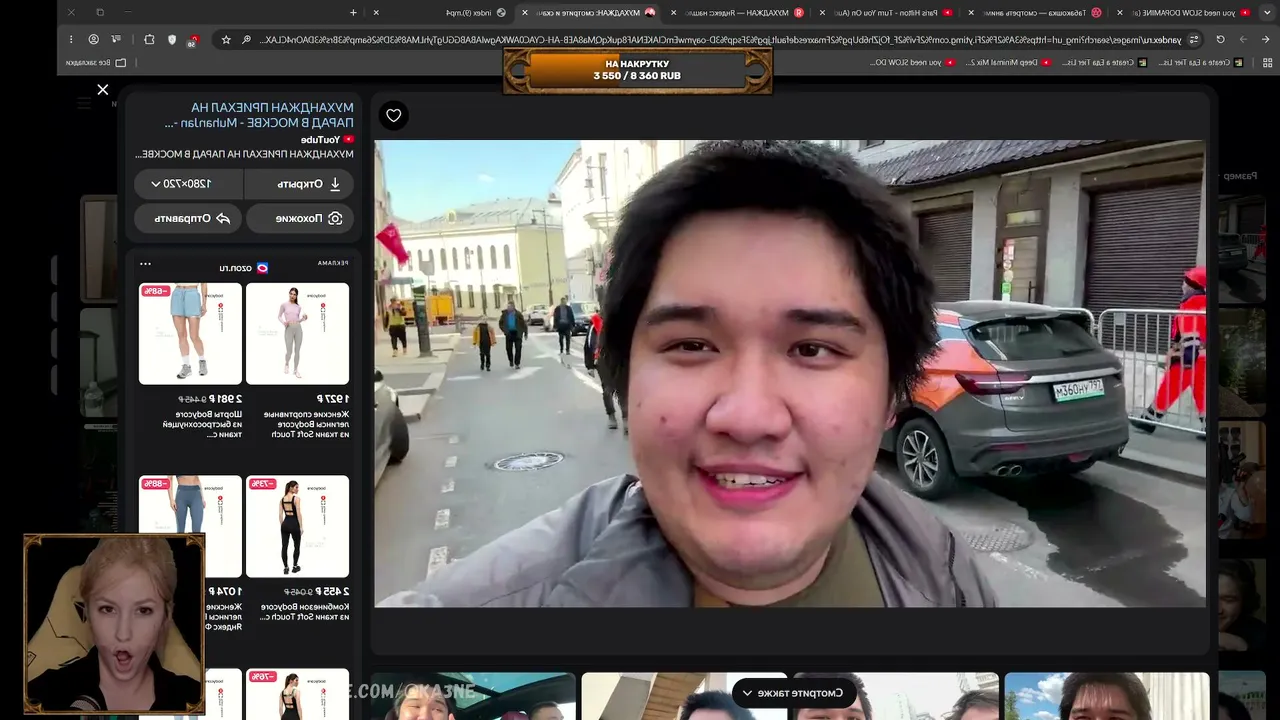
Task: Click the 'Открыть' button
Action: click(300, 184)
